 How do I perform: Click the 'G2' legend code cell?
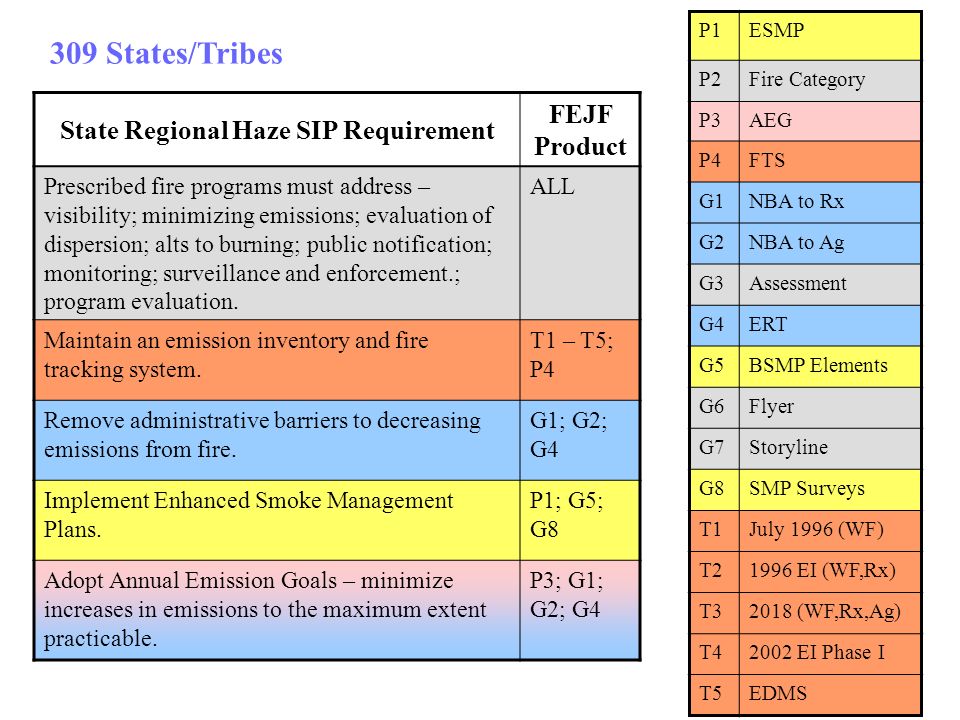(x=714, y=244)
